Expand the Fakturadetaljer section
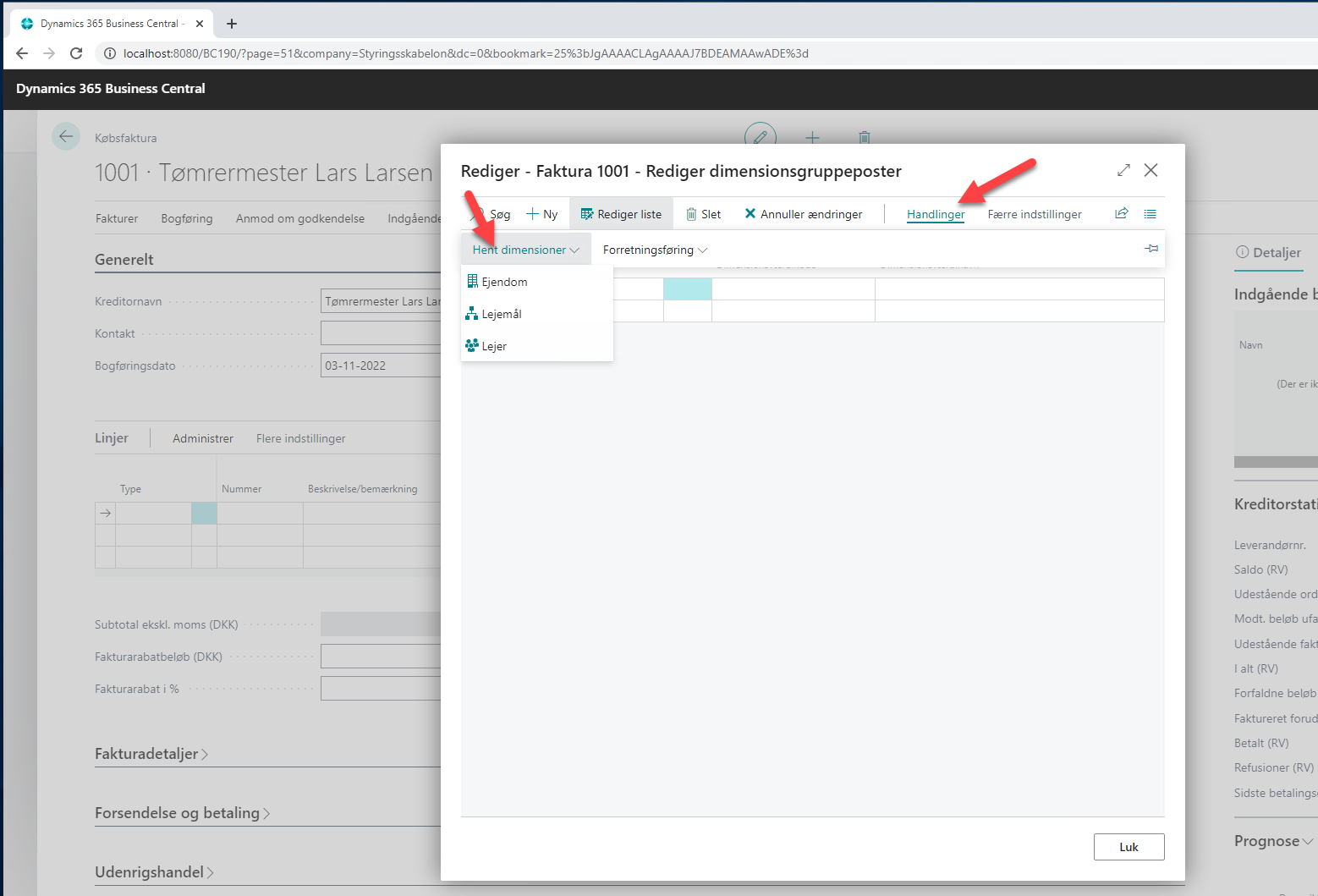The height and width of the screenshot is (896, 1318). click(151, 754)
